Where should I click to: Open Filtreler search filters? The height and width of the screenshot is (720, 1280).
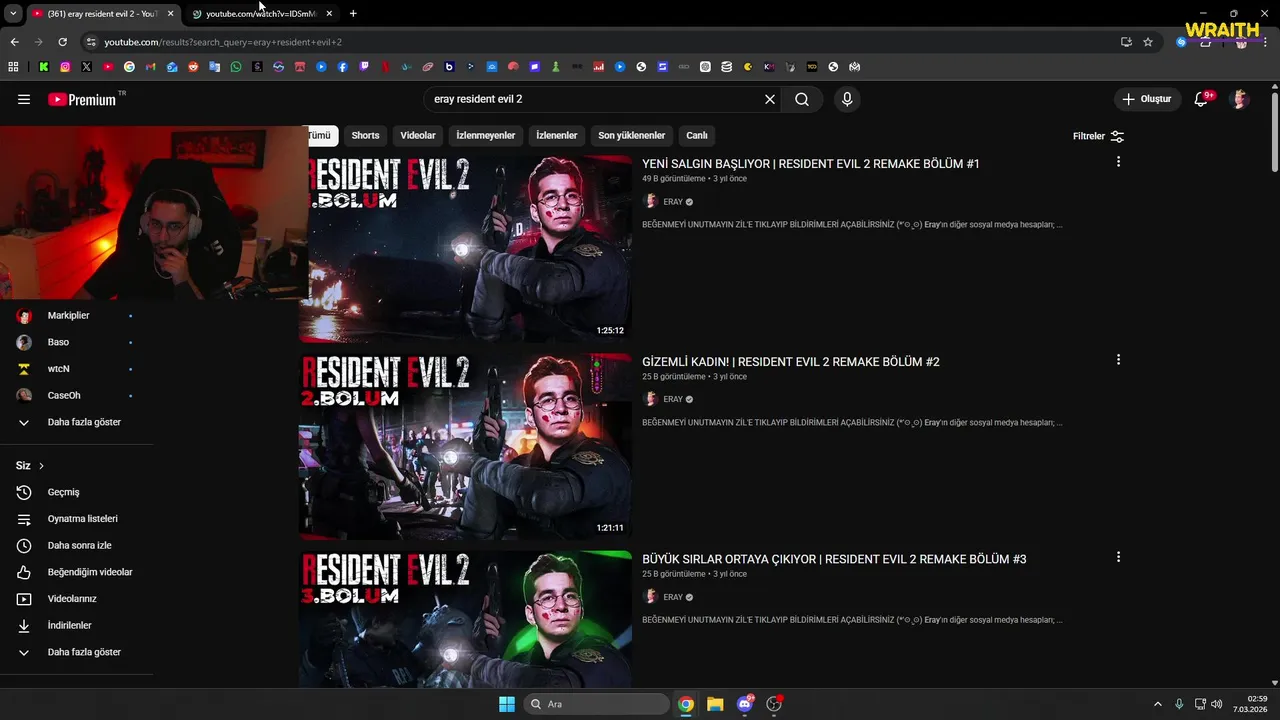click(1098, 136)
